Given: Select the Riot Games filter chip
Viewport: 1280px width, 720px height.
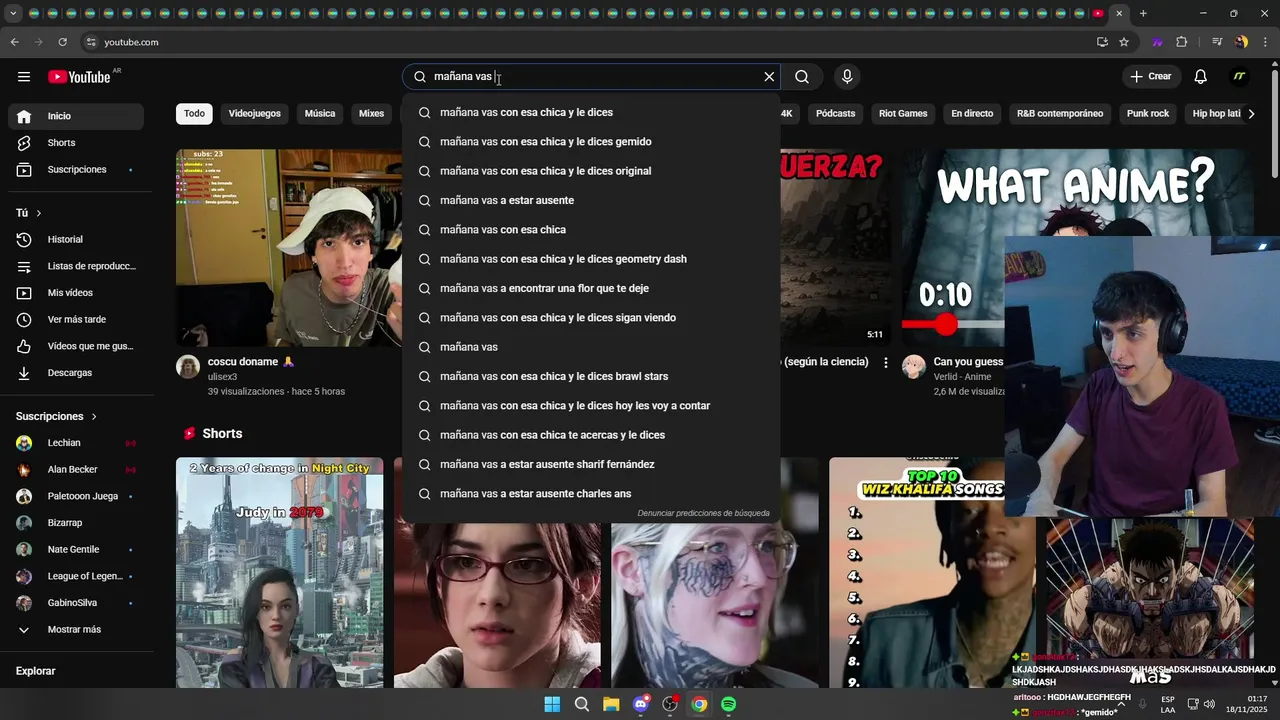Looking at the screenshot, I should [903, 113].
